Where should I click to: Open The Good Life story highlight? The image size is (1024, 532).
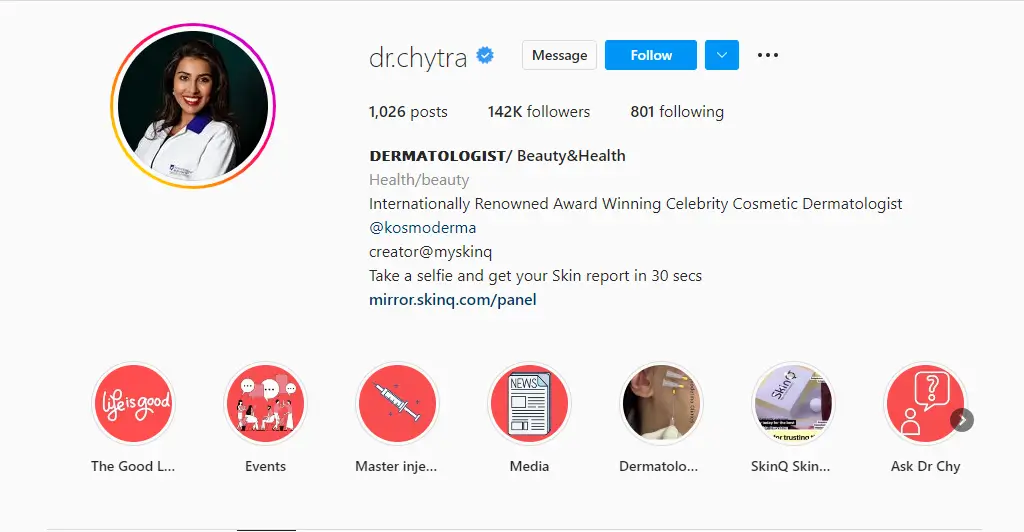134,404
